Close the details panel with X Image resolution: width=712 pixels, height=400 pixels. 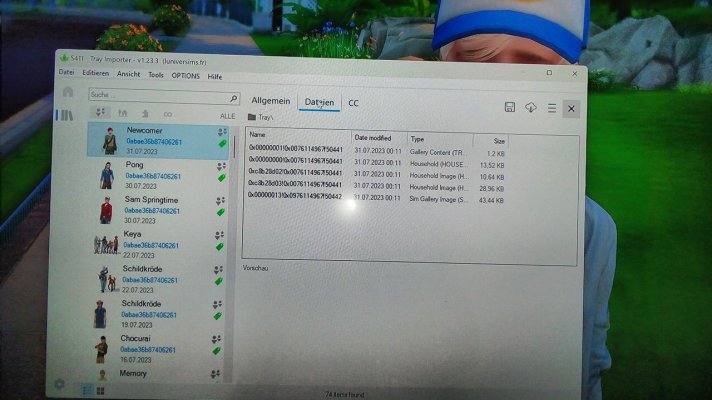point(571,109)
